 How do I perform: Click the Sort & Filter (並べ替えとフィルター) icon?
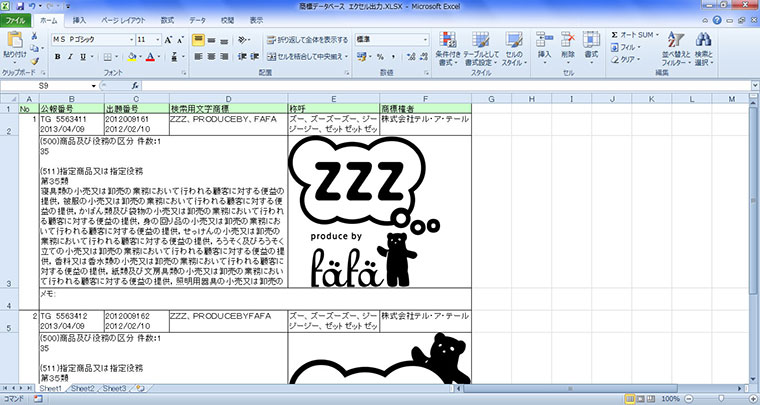(676, 40)
